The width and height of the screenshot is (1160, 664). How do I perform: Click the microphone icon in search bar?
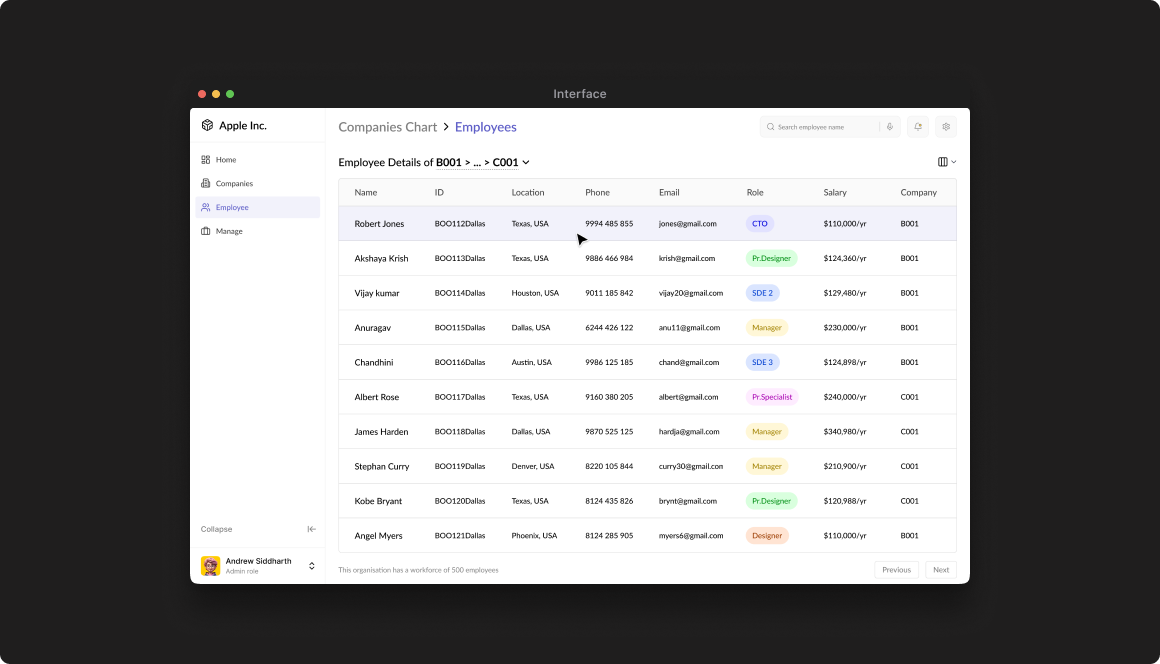890,127
